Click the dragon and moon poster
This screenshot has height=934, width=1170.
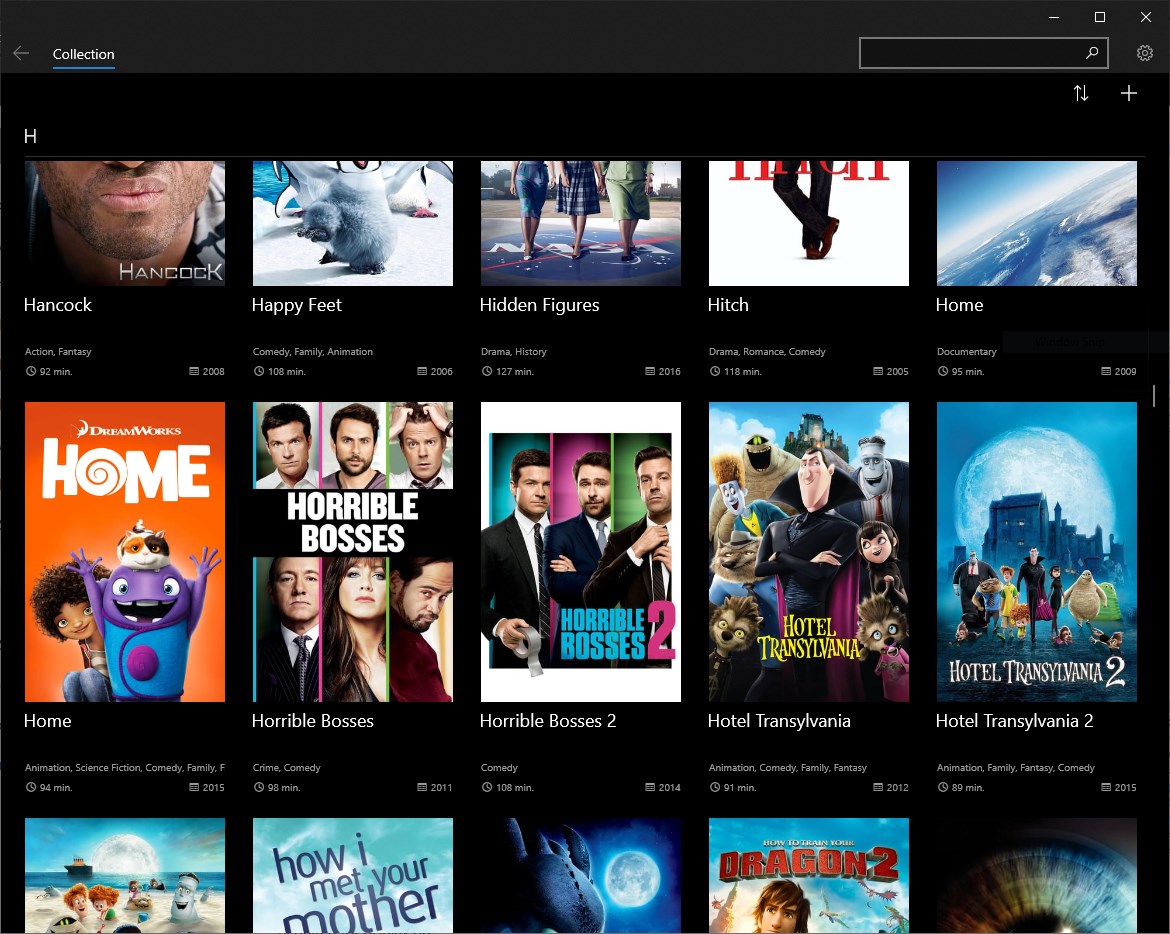[581, 875]
